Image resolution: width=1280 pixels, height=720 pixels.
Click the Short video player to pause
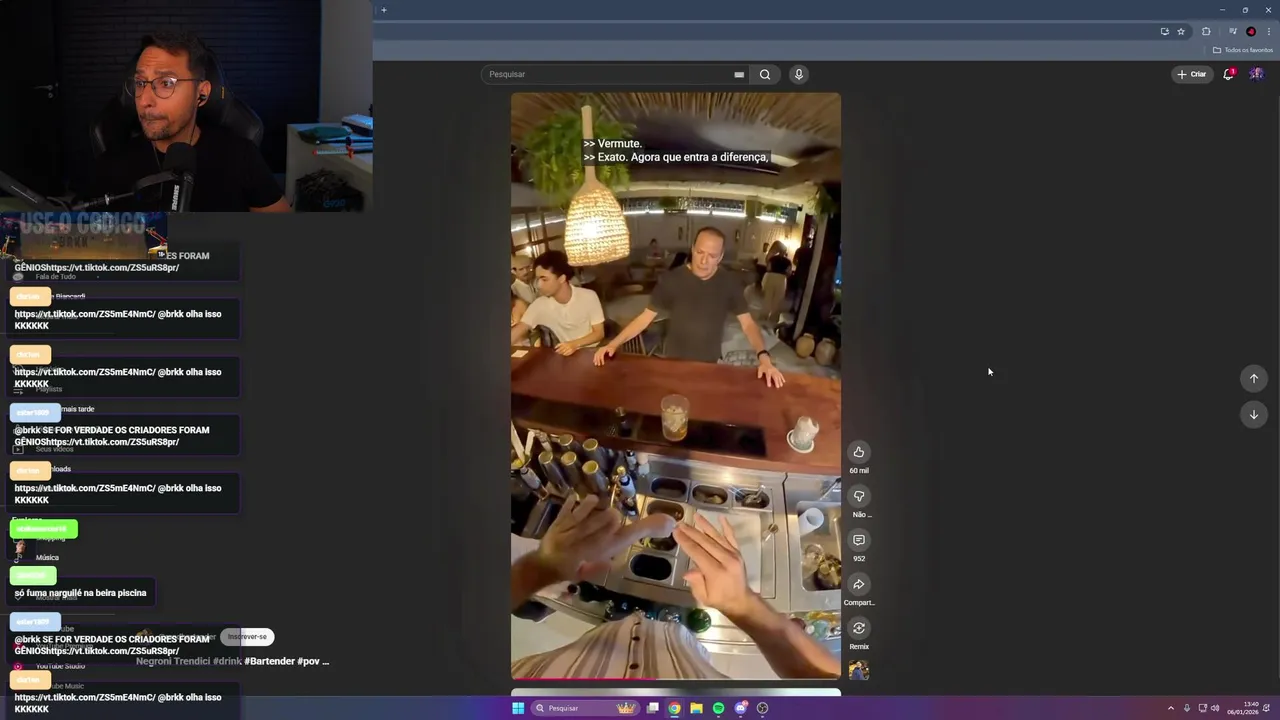pyautogui.click(x=676, y=386)
